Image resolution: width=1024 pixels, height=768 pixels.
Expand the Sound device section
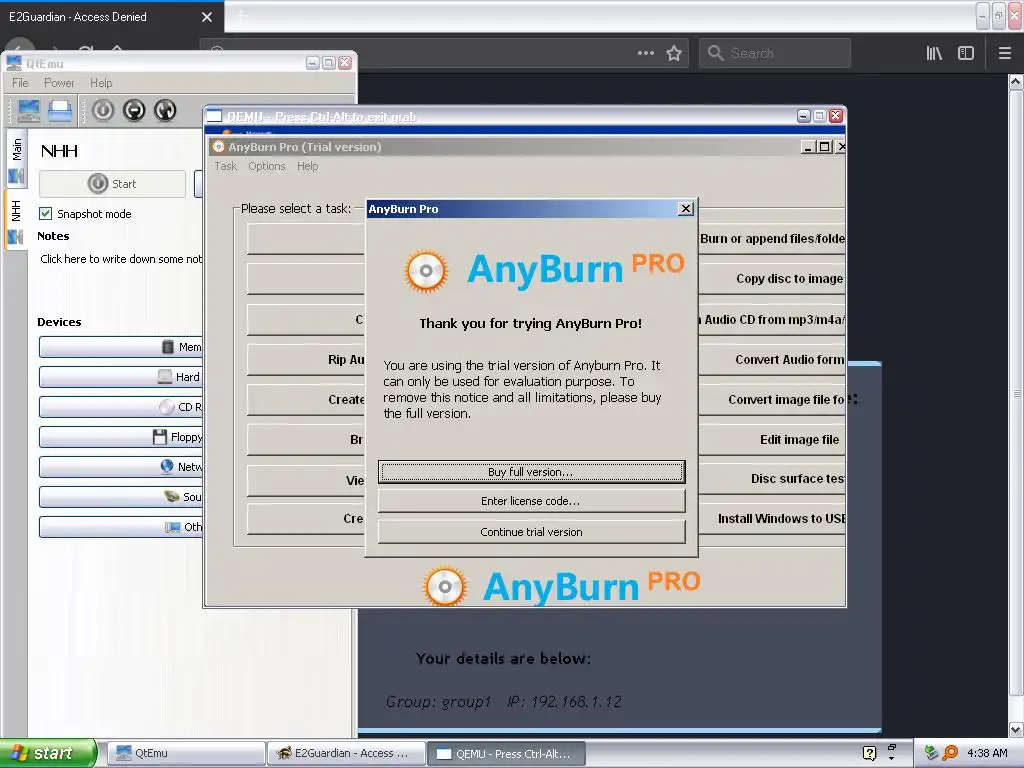[x=121, y=497]
